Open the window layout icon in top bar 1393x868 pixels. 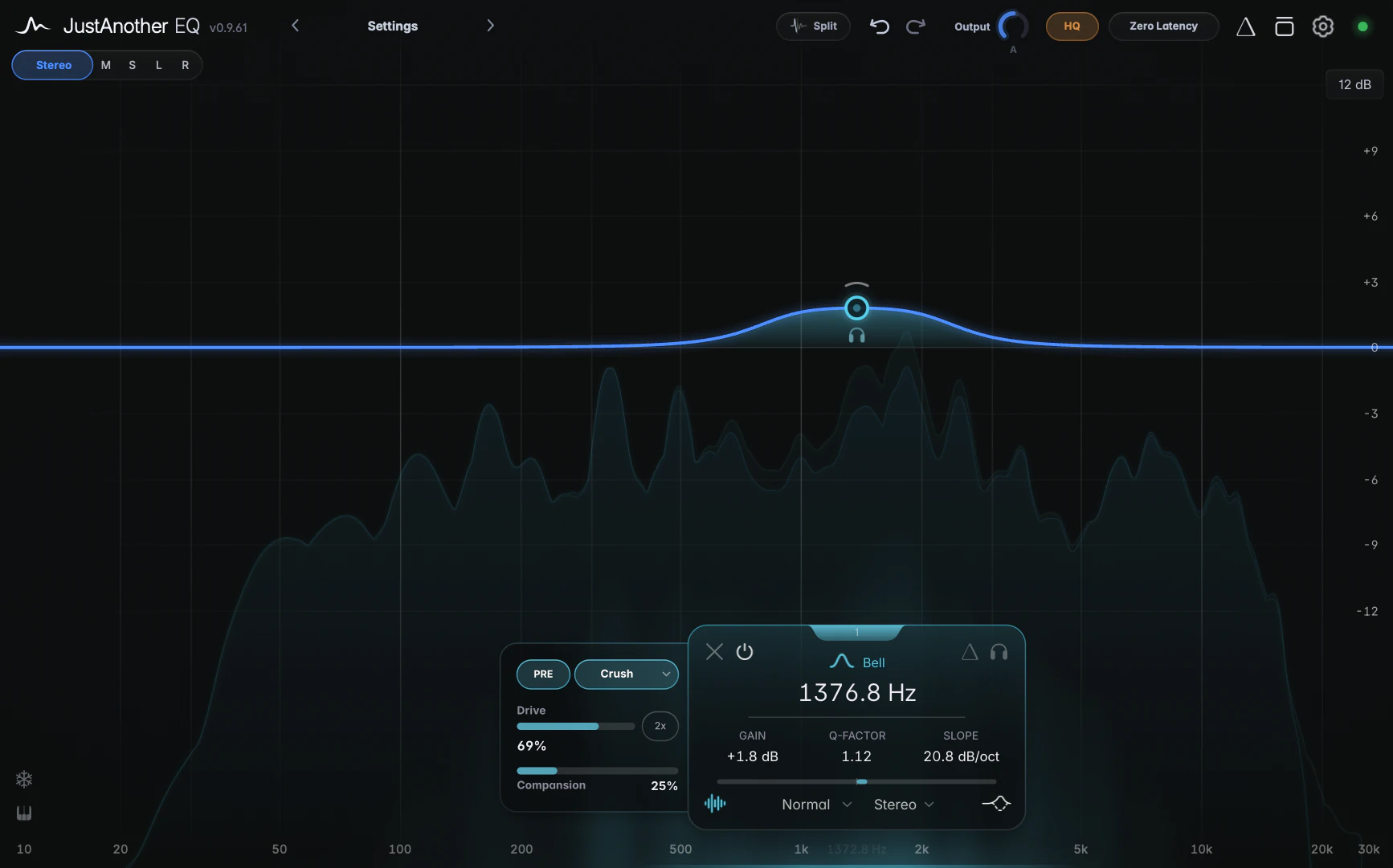pos(1284,26)
